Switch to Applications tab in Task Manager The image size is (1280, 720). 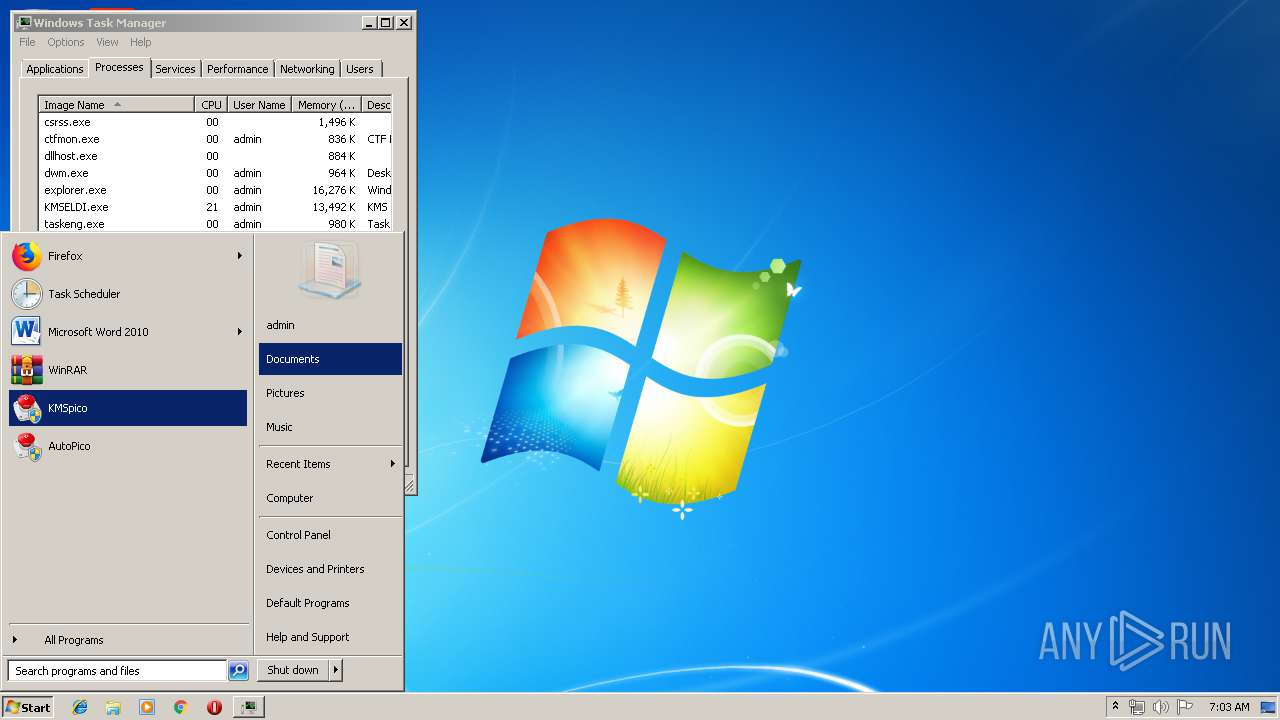click(x=54, y=69)
